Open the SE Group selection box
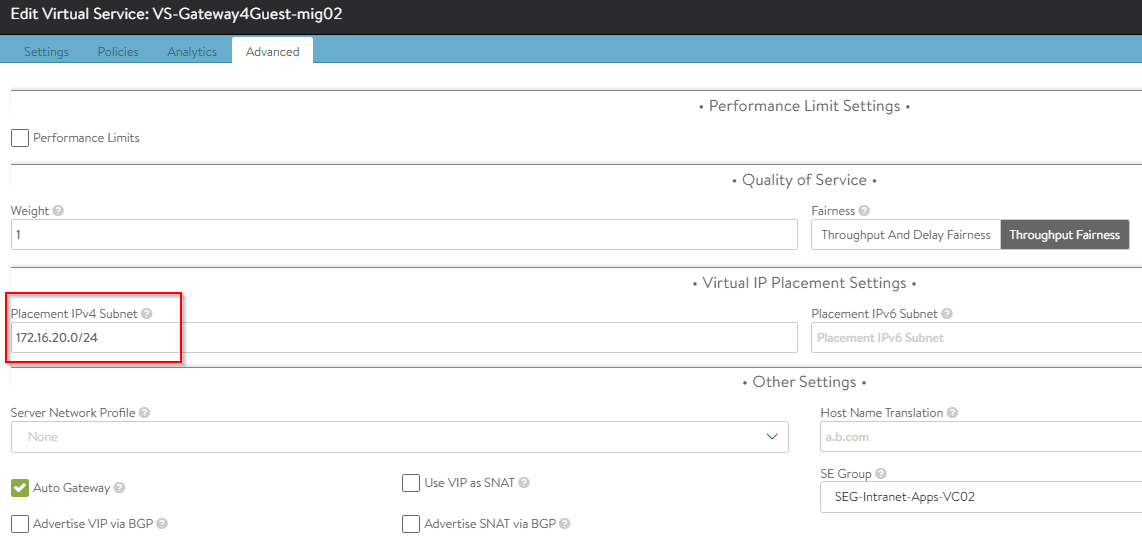Viewport: 1142px width, 546px height. (x=981, y=497)
